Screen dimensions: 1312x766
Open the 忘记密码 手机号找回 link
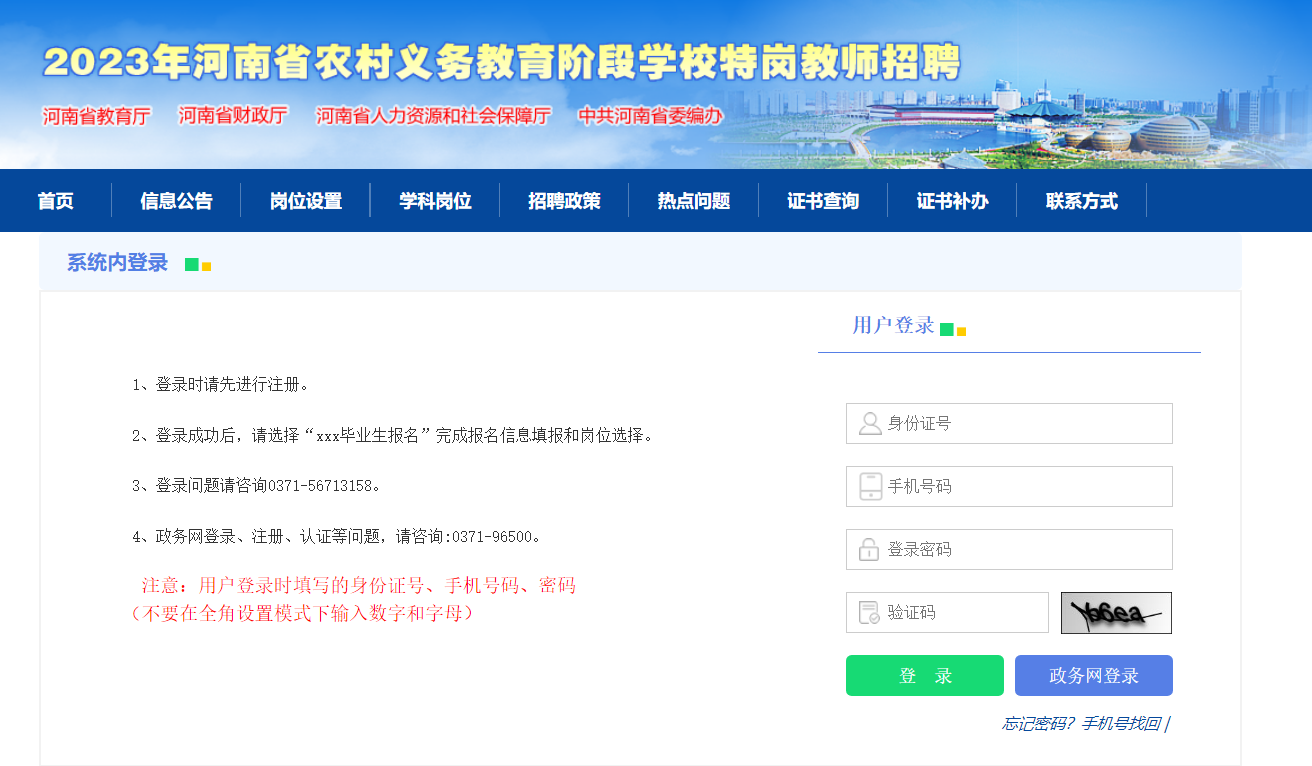1083,723
